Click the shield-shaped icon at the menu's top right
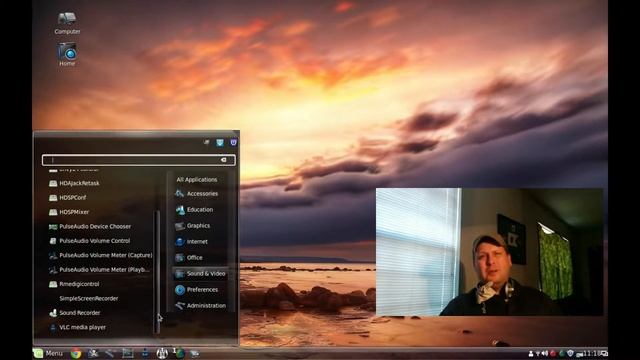 coord(233,142)
